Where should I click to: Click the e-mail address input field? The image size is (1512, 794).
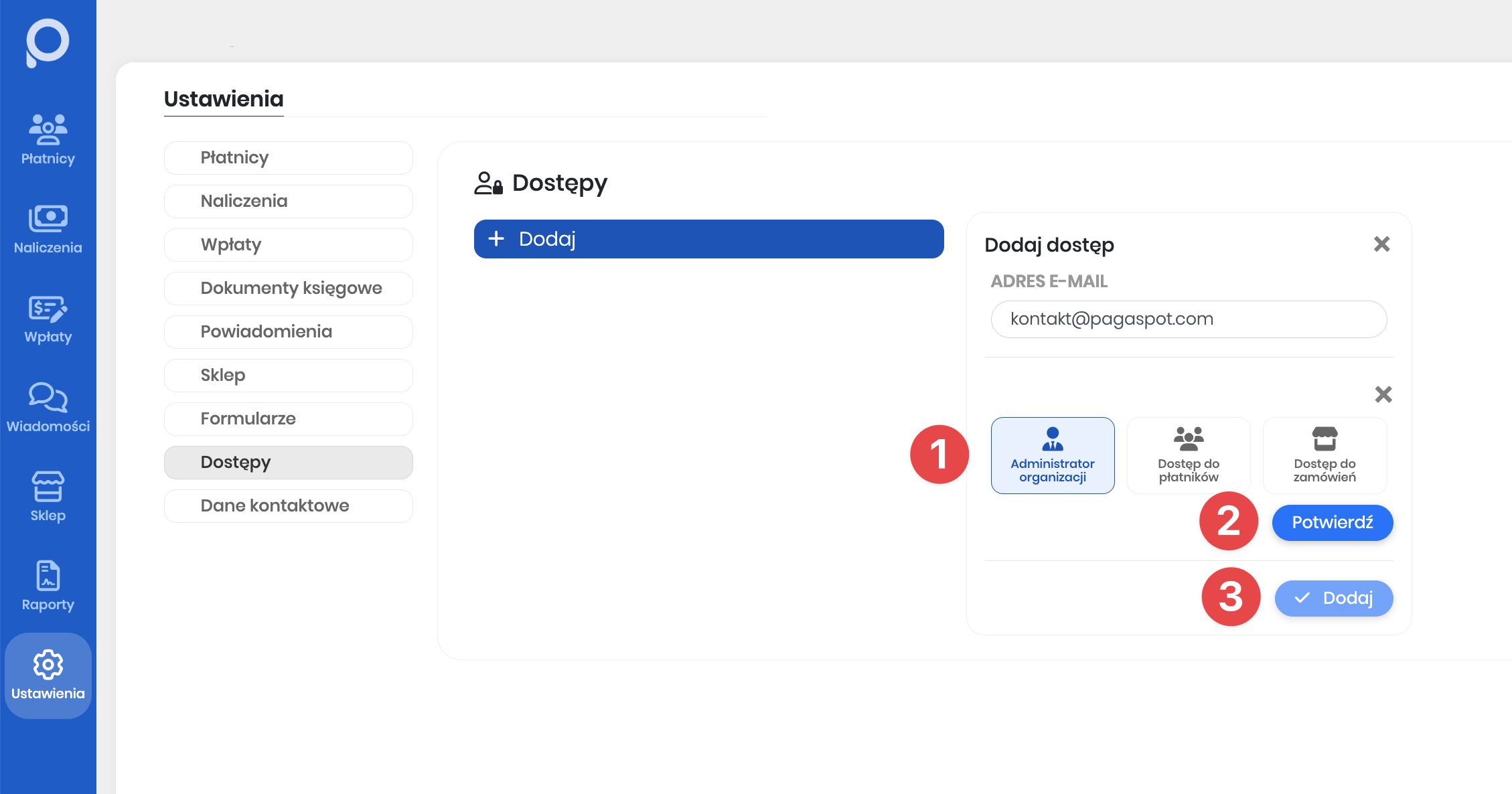(x=1188, y=319)
